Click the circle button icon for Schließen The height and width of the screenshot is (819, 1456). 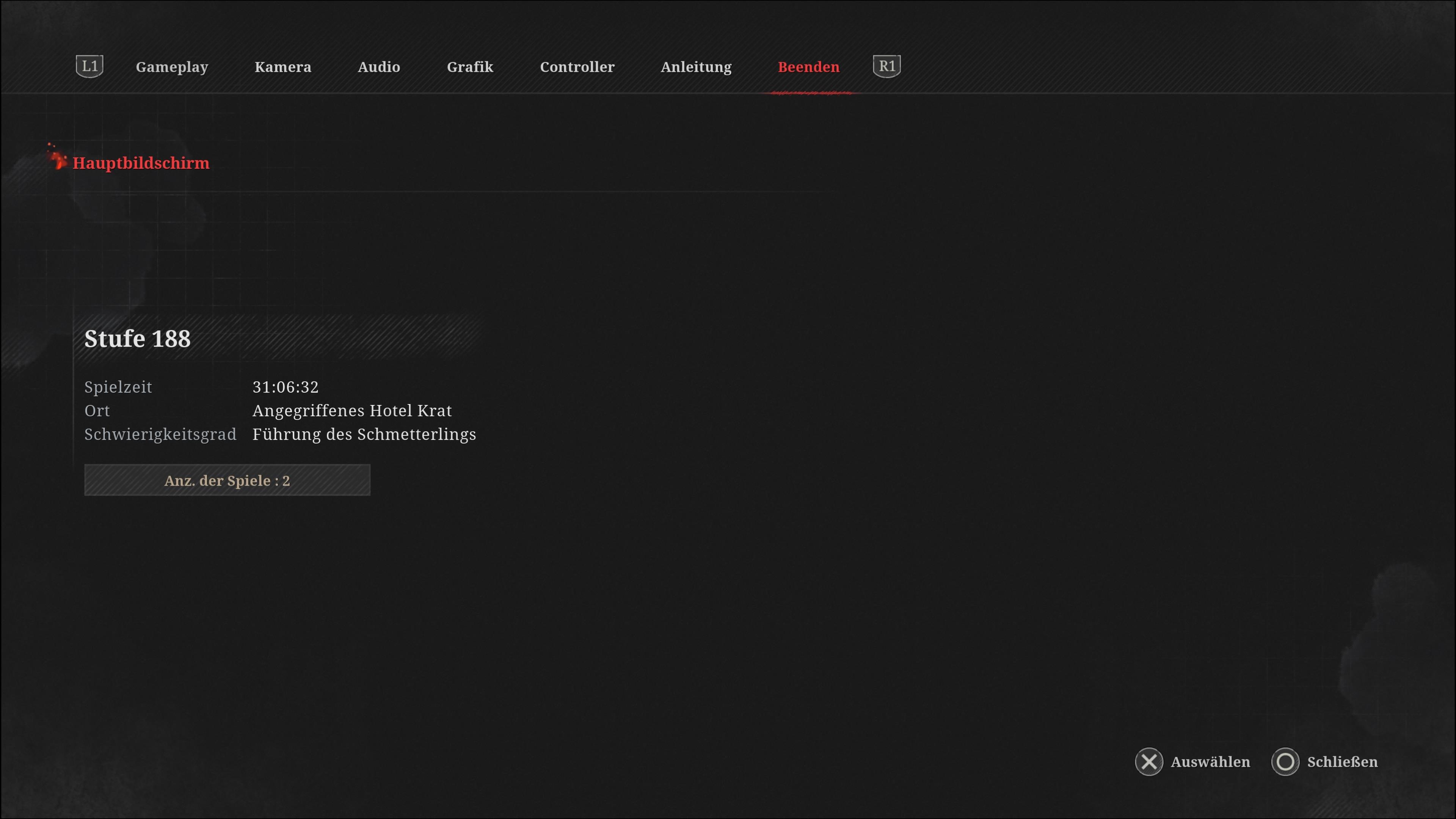[x=1285, y=761]
